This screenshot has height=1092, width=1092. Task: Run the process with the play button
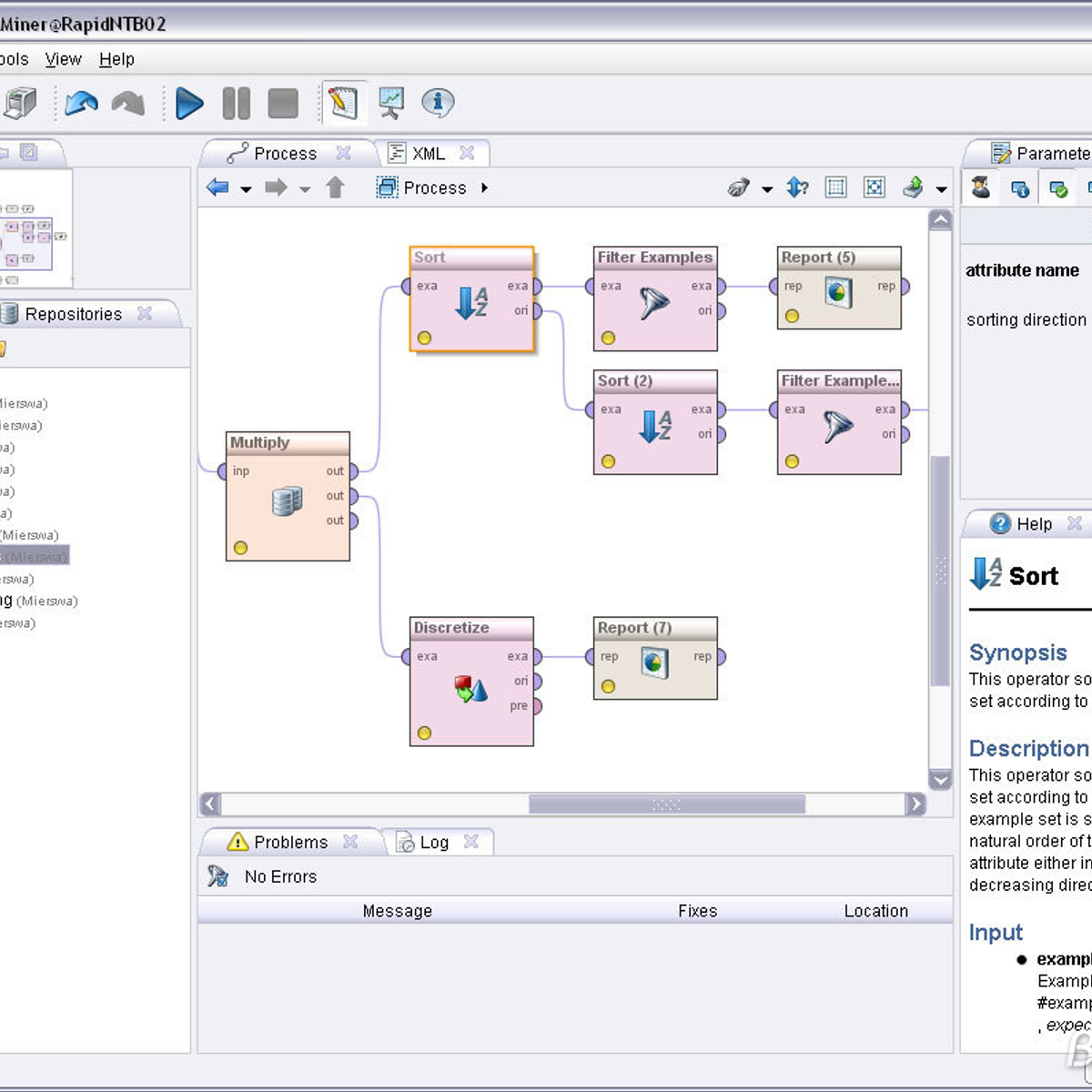[x=188, y=103]
